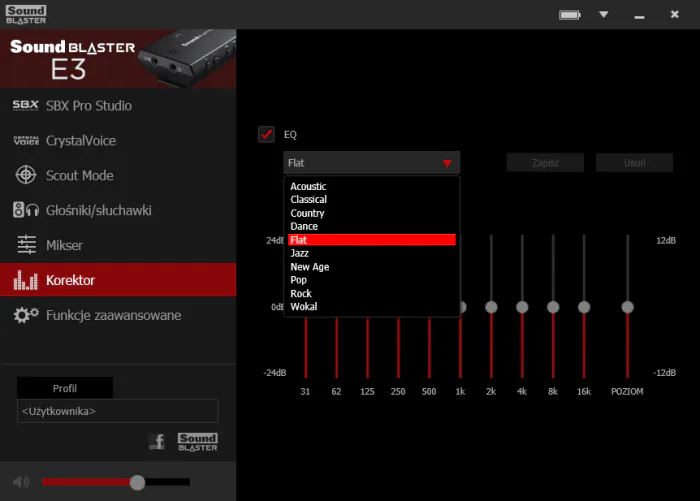Collapse the Flat preset dropdown arrow
Viewport: 700px width, 501px height.
point(447,163)
